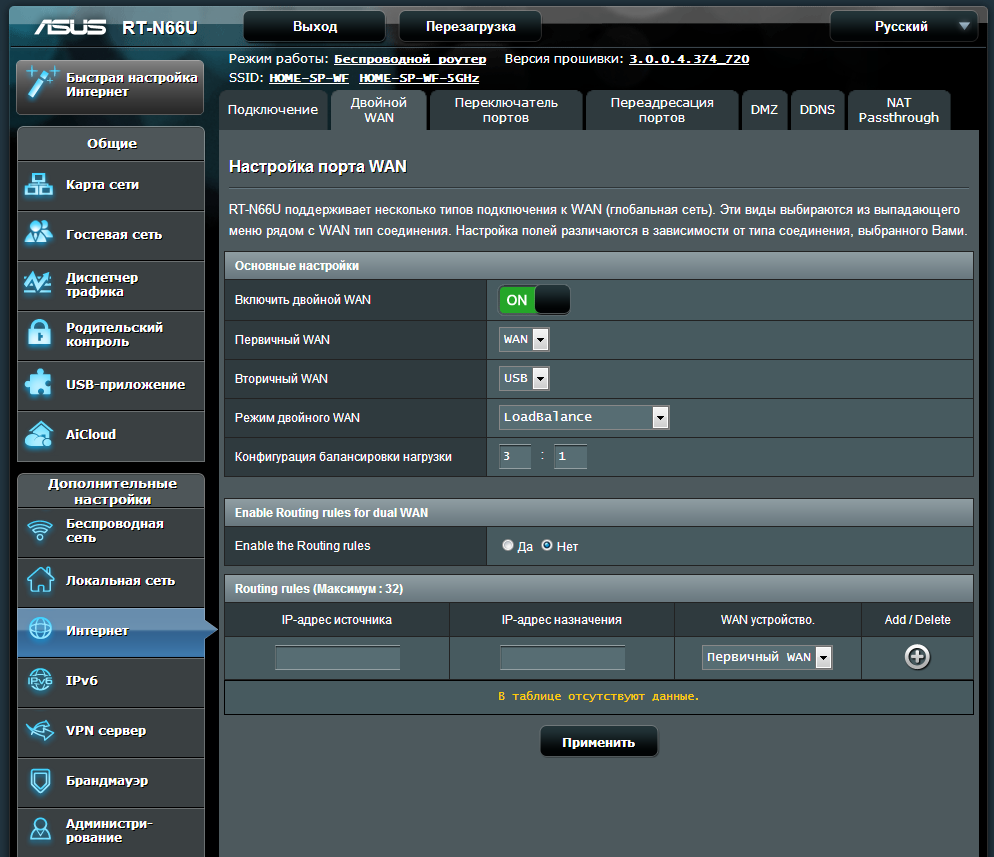Open the HOME-SP-WF-5GHz SSID link
Viewport: 994px width, 857px height.
[x=419, y=78]
